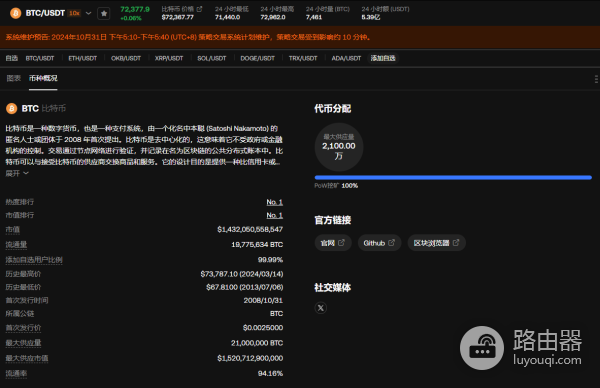Click the 94.16% circulation rate value
The width and height of the screenshot is (600, 388).
270,373
